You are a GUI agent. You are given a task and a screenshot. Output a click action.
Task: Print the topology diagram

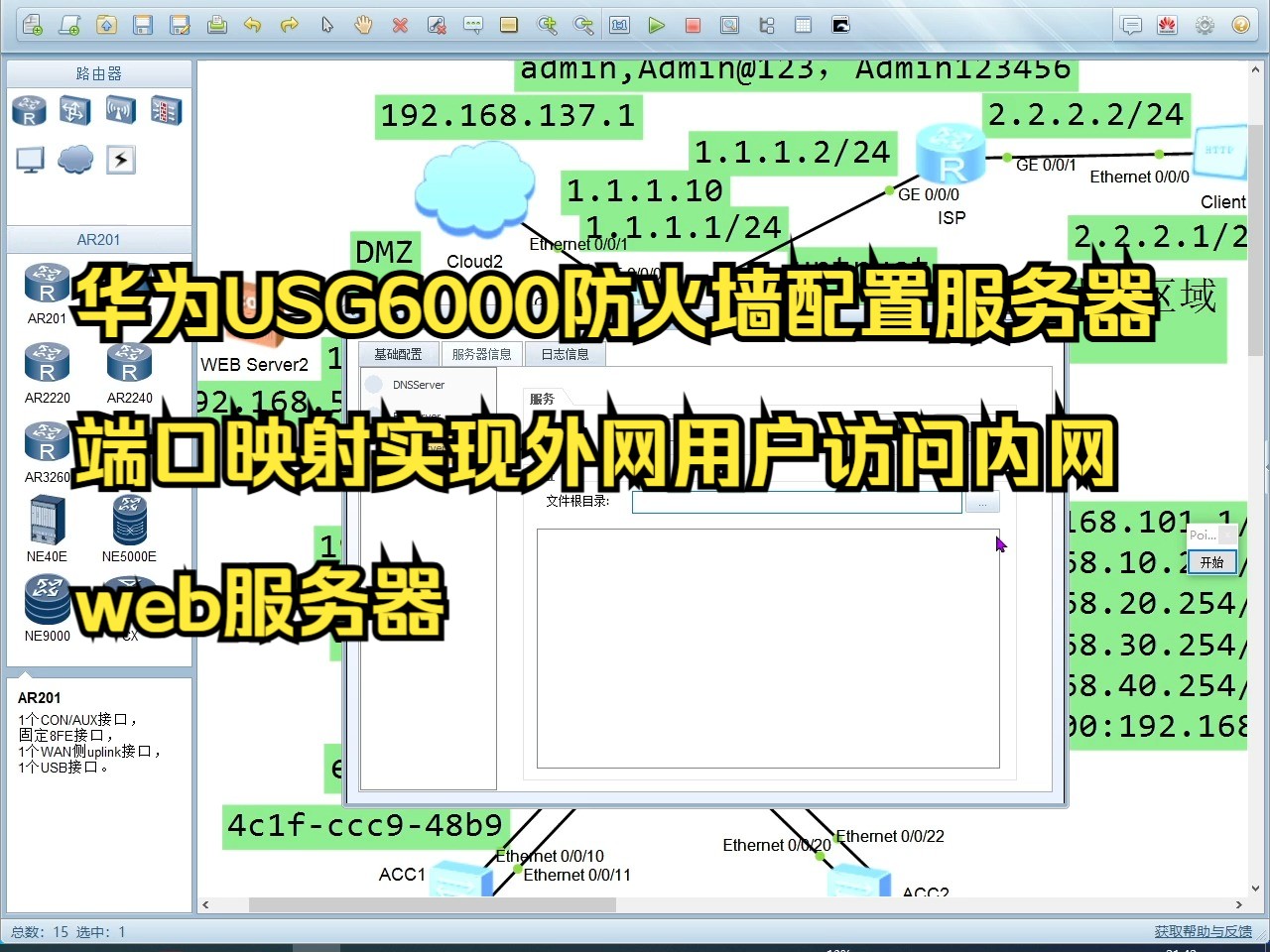(x=217, y=25)
